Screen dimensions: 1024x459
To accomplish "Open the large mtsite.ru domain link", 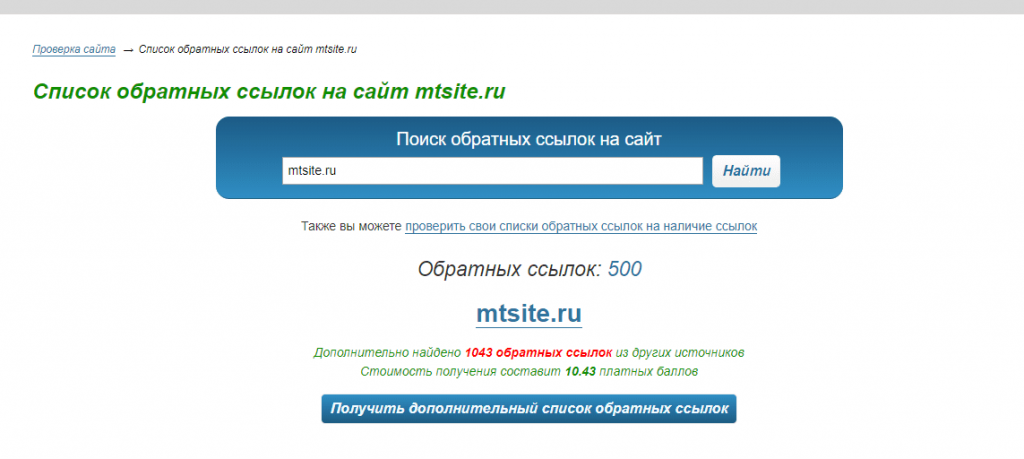I will pos(529,314).
